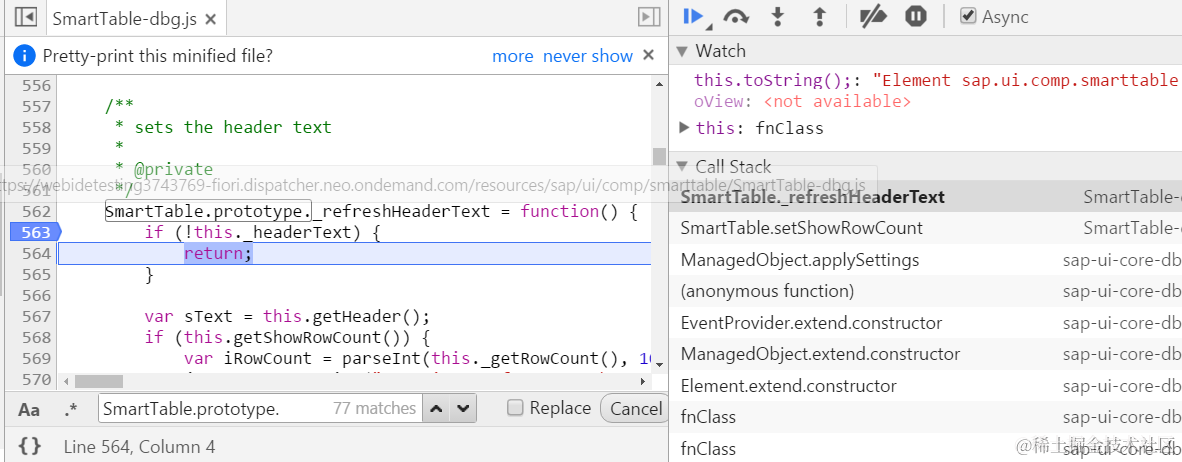
Task: Select the oView watch expression
Action: [x=802, y=101]
